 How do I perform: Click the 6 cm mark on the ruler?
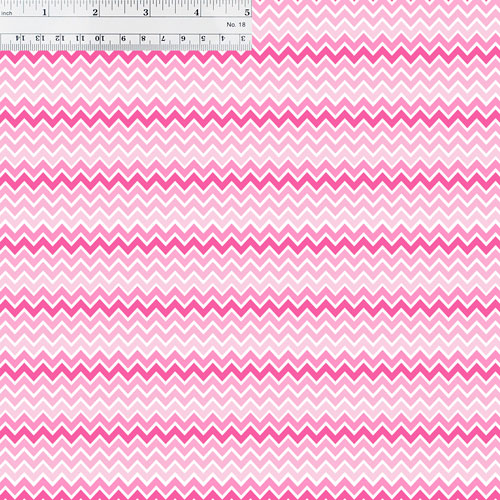click(x=183, y=39)
